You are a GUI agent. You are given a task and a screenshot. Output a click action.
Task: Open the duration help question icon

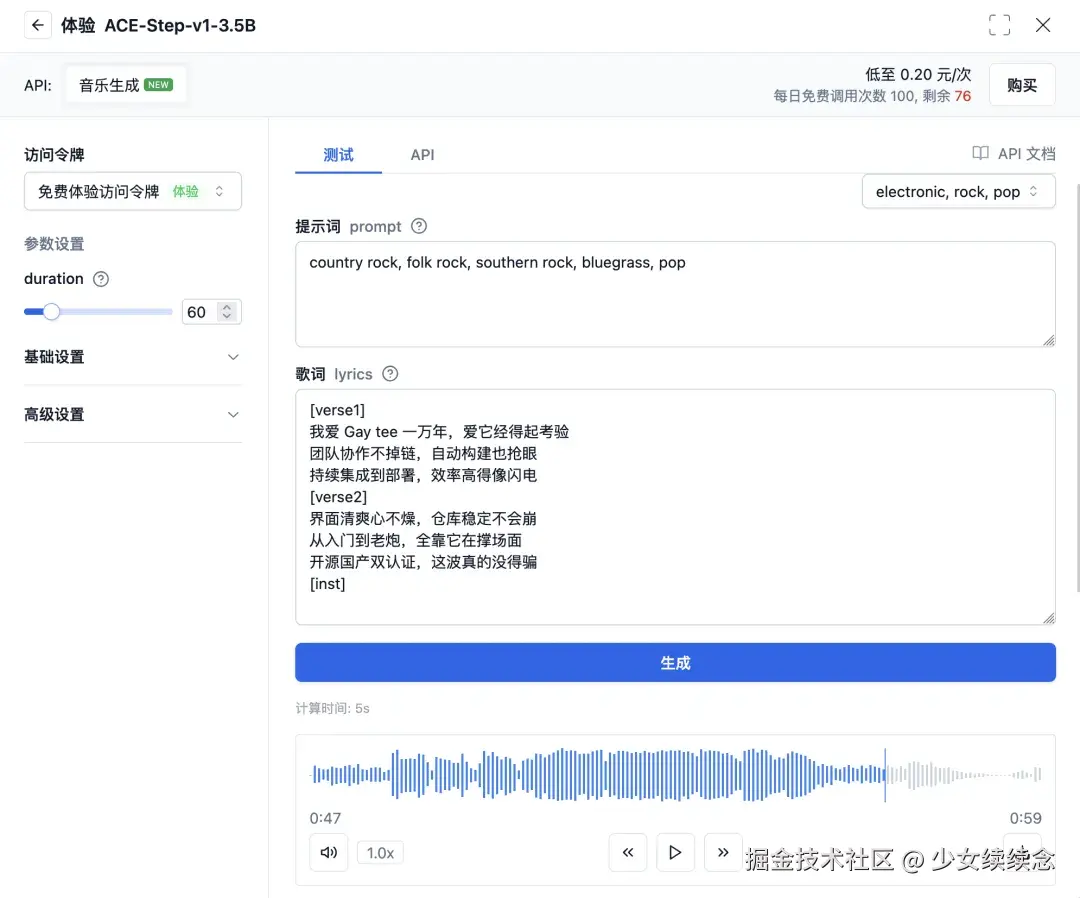(x=101, y=279)
